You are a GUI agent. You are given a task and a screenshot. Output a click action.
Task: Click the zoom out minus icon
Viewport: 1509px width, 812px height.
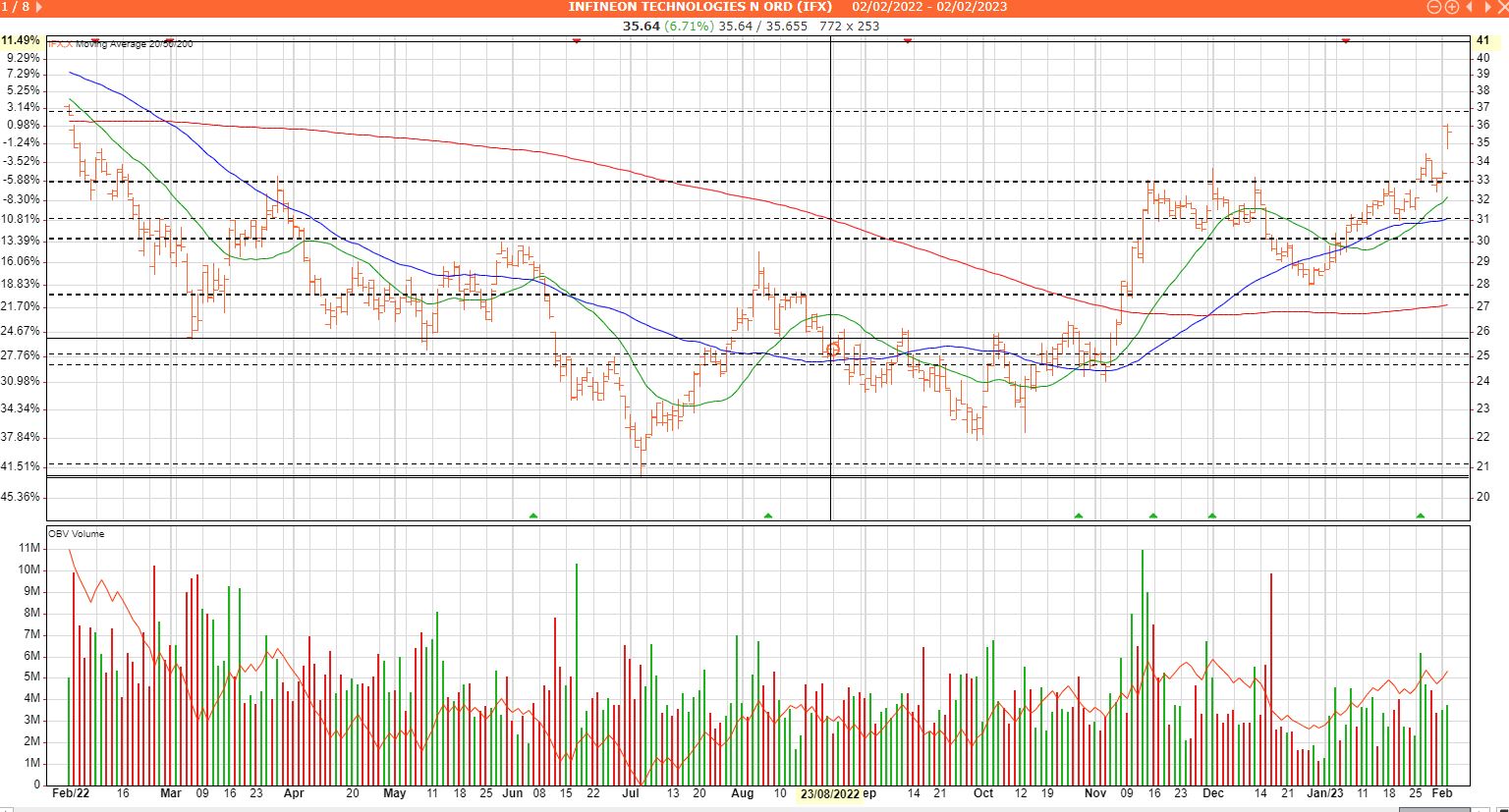1435,7
